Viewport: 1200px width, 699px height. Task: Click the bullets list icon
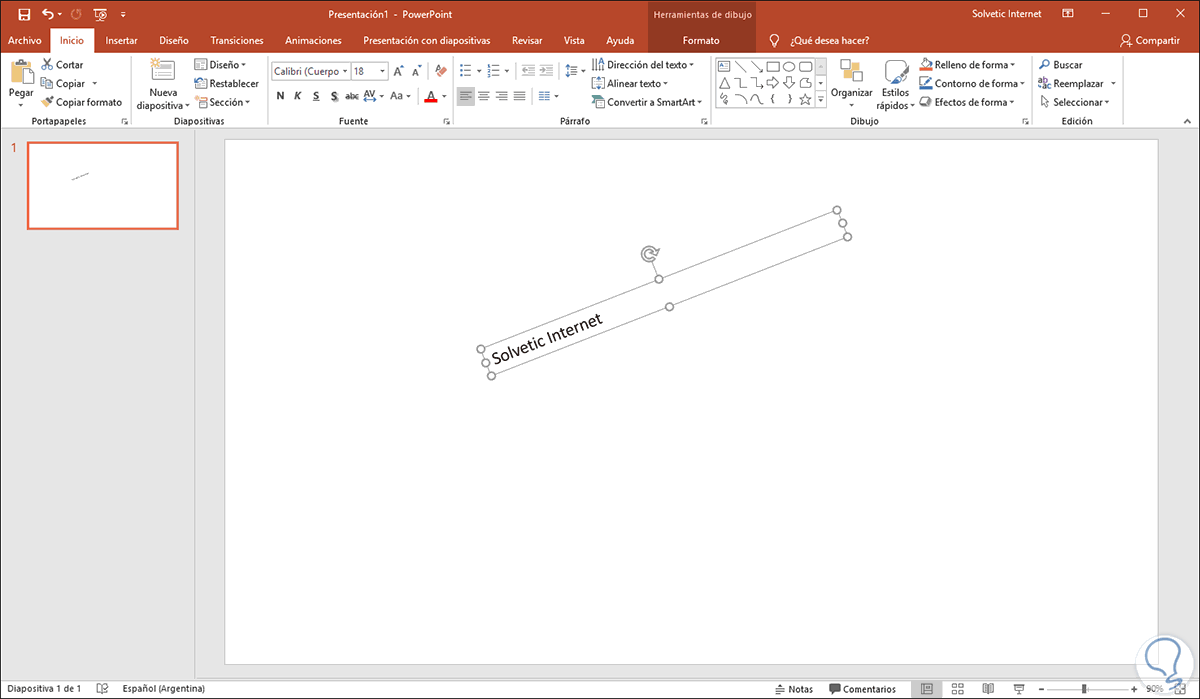click(x=466, y=71)
